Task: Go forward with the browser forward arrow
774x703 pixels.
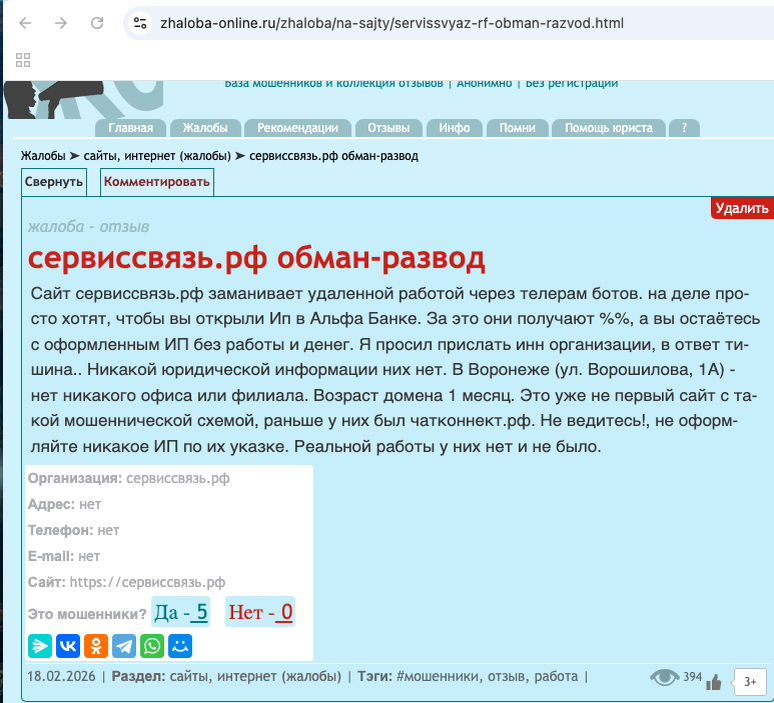Action: (x=61, y=23)
